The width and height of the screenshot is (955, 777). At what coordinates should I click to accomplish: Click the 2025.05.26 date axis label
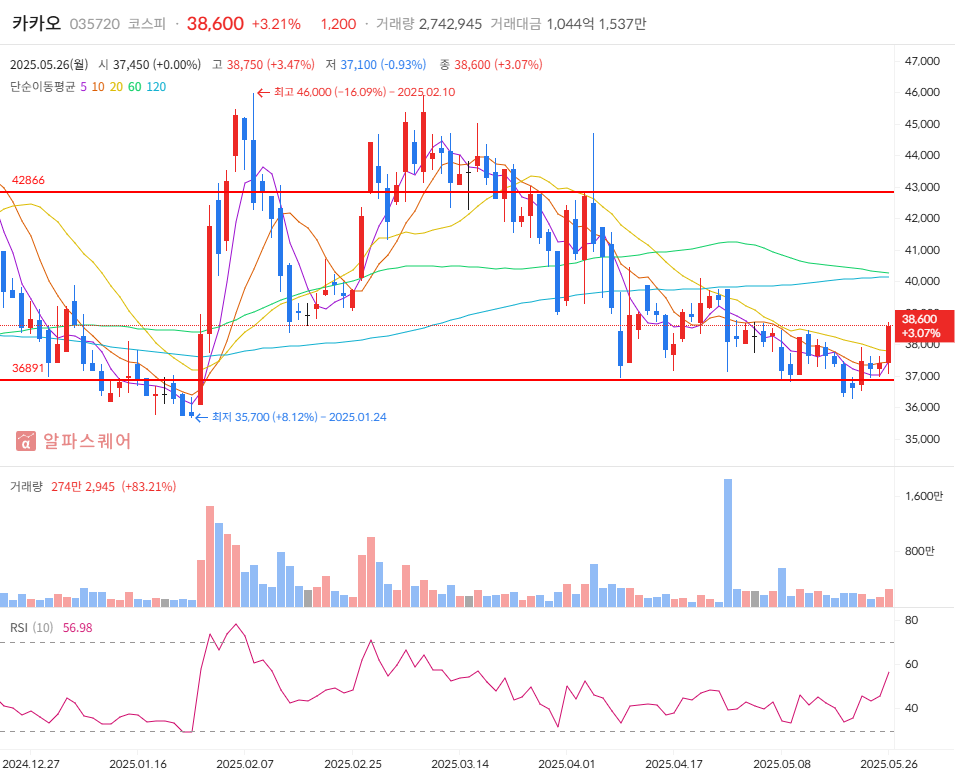(x=889, y=764)
